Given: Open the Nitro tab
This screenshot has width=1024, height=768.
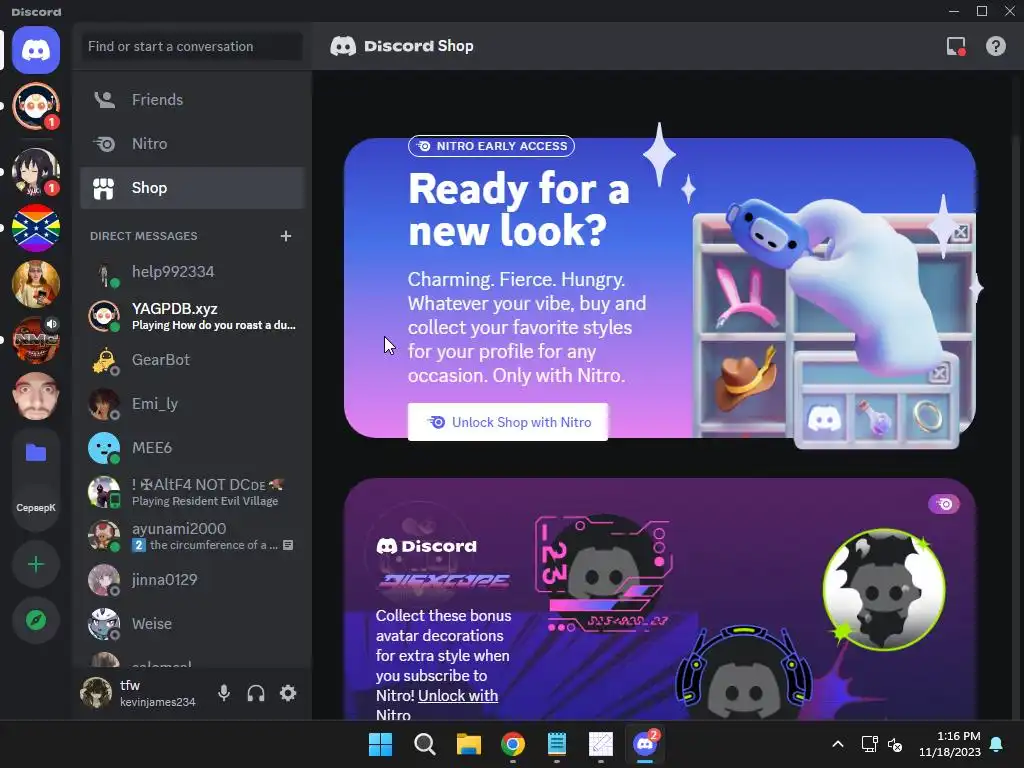Looking at the screenshot, I should pos(192,144).
